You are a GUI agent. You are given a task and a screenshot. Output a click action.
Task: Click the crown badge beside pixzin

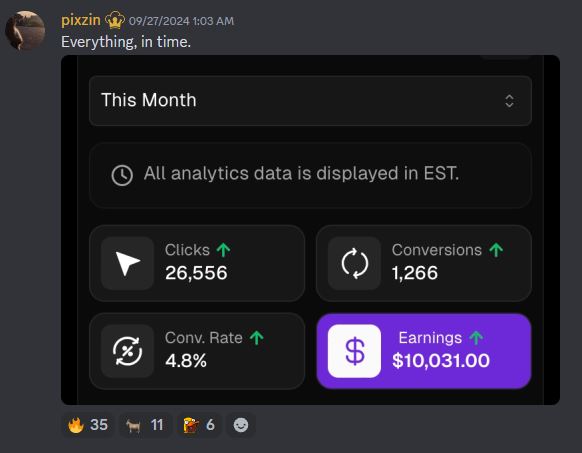115,20
